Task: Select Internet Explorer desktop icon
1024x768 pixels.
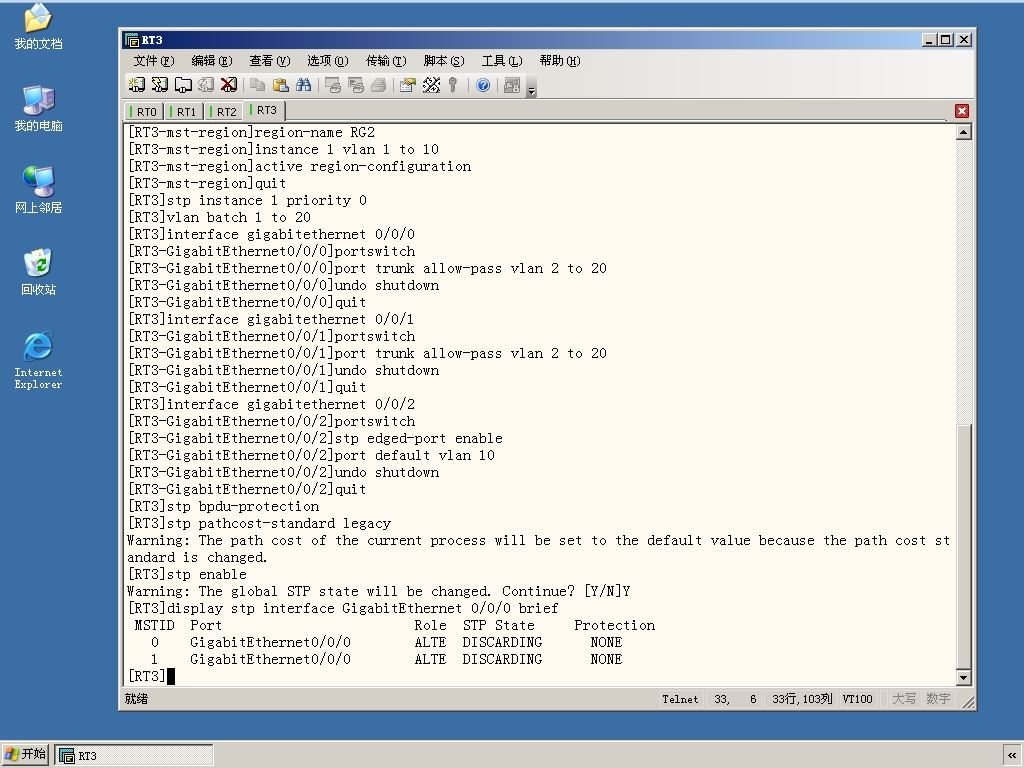Action: (38, 360)
